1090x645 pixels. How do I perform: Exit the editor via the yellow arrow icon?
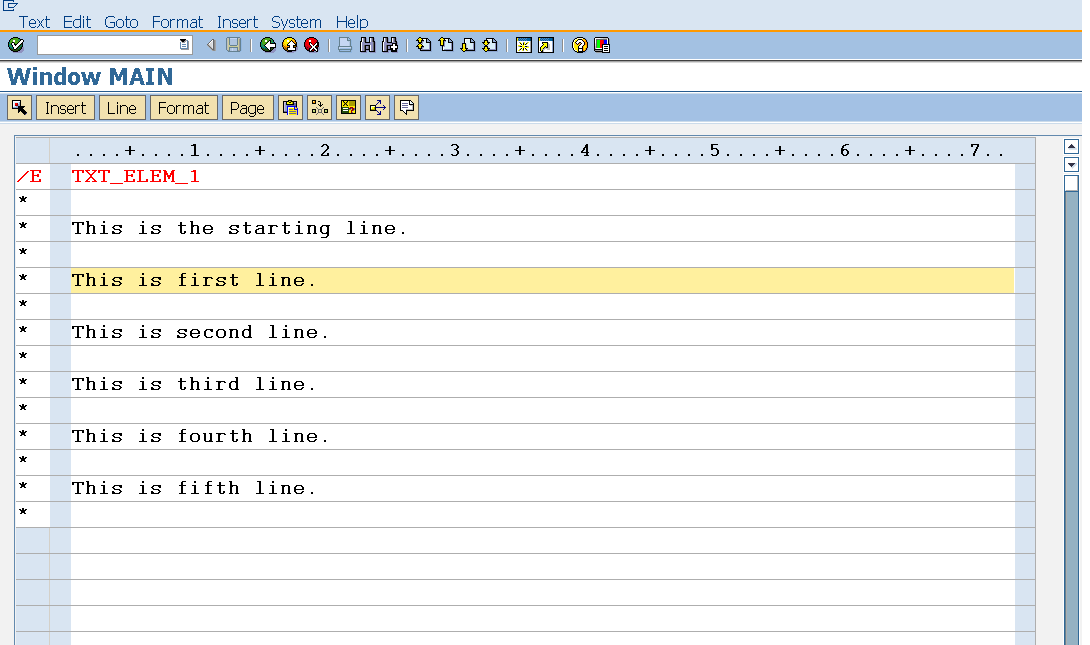coord(288,44)
